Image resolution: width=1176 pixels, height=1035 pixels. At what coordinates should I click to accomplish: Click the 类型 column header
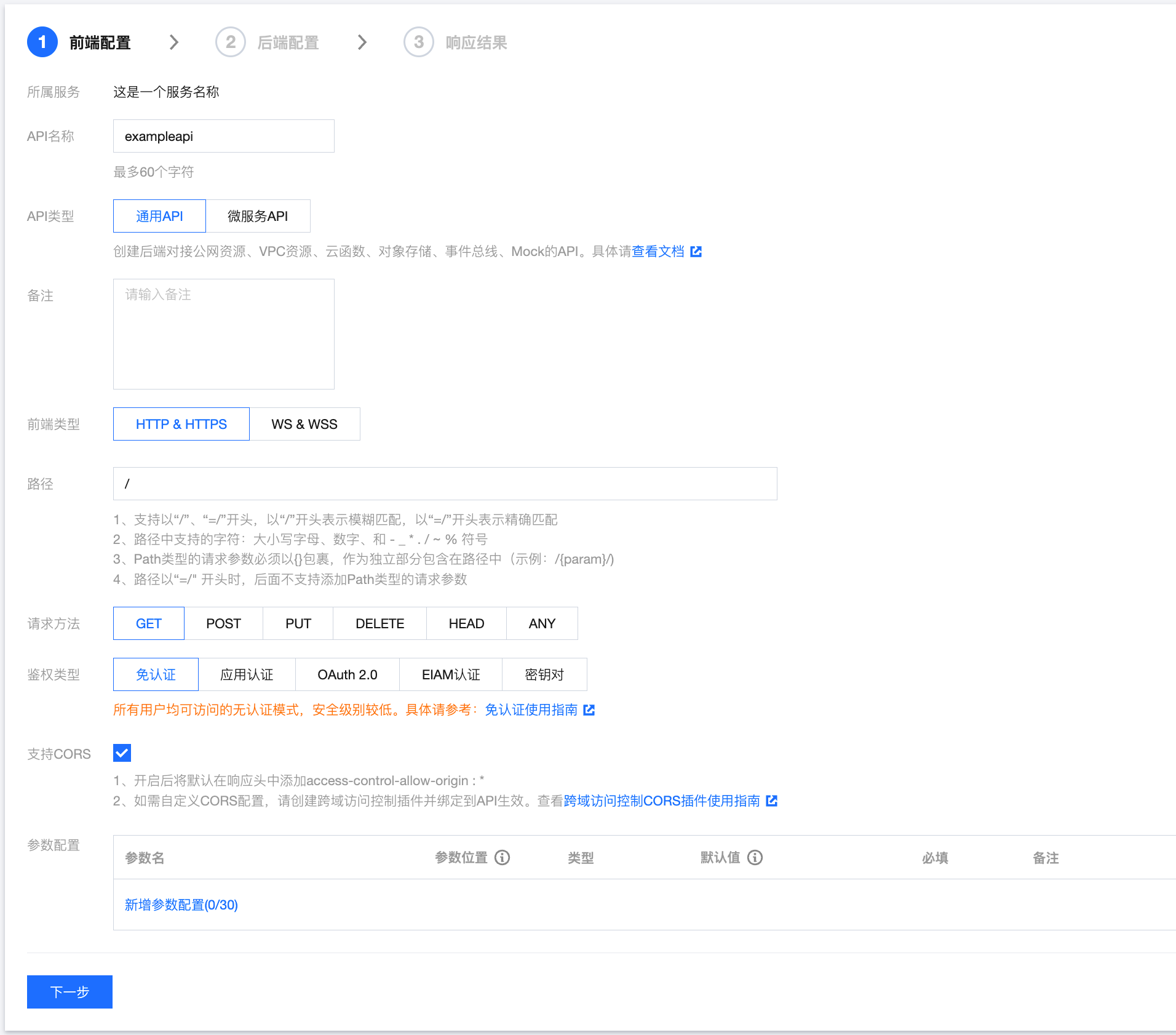tap(581, 858)
